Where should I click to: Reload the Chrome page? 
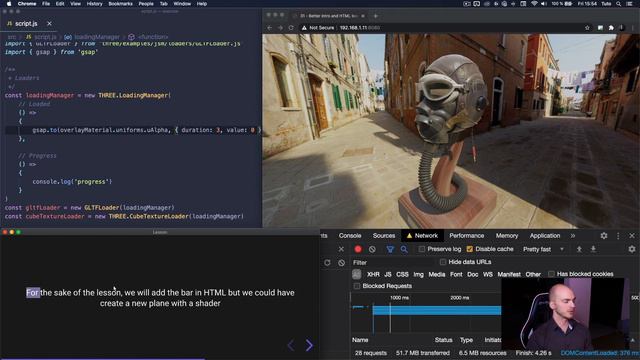[x=291, y=28]
